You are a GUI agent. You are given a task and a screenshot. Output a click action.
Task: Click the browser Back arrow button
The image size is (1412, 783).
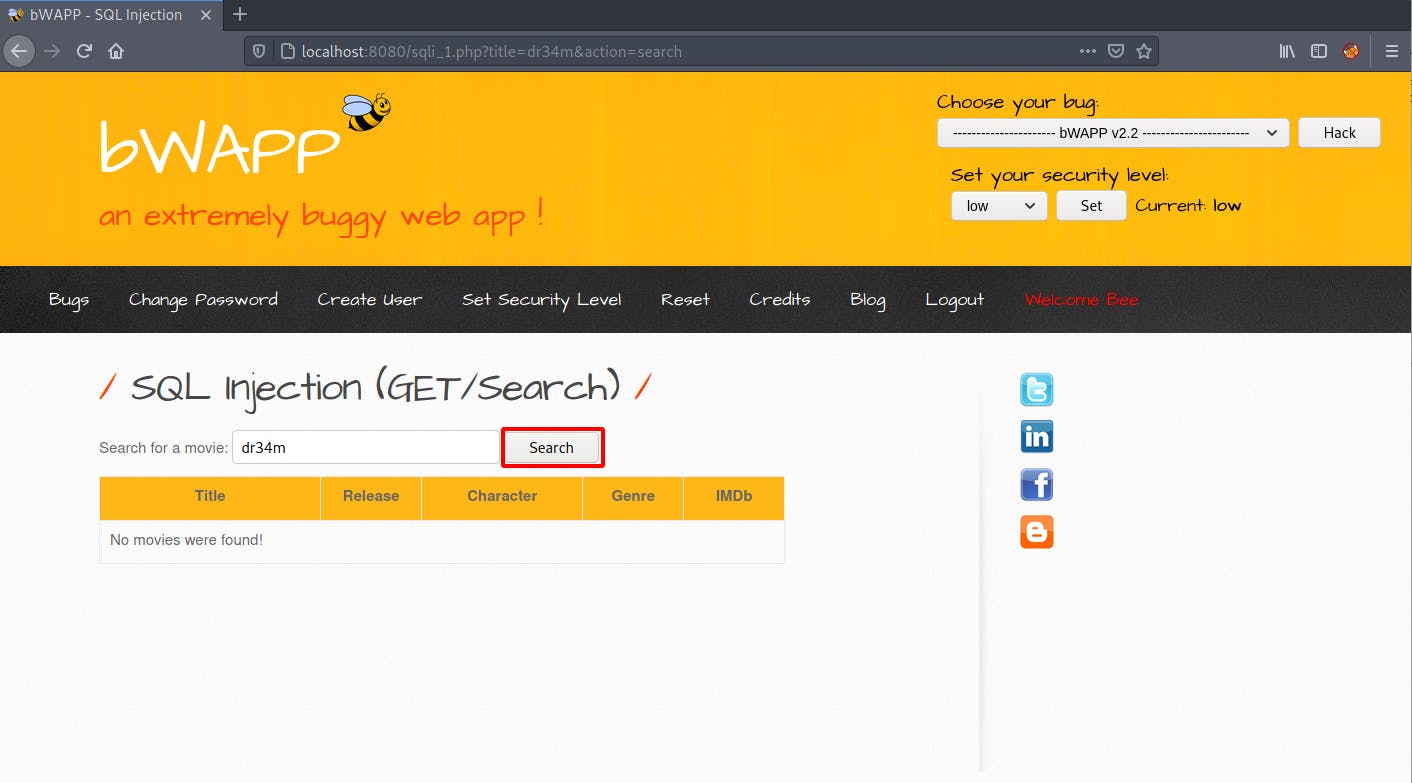[x=20, y=51]
